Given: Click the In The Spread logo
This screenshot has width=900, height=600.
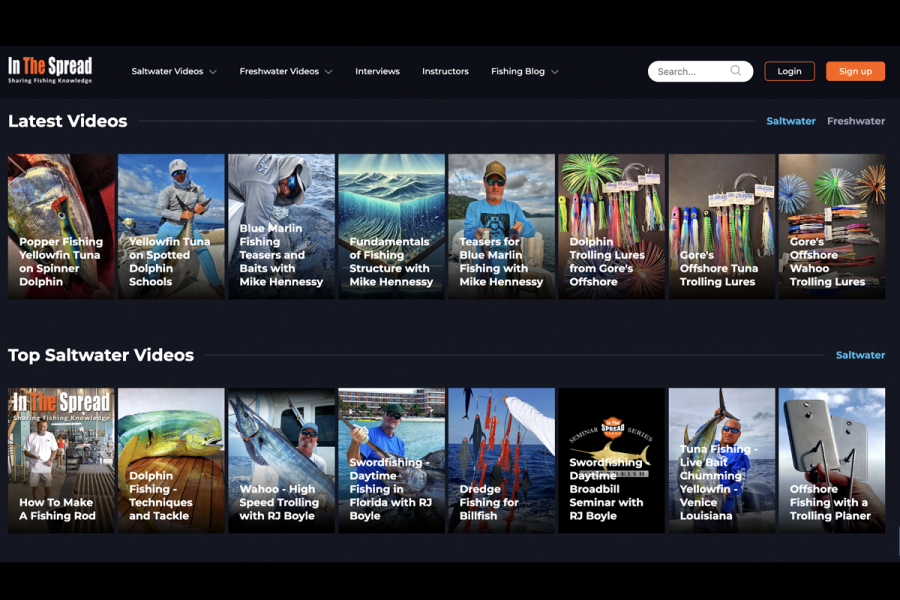Looking at the screenshot, I should coord(49,70).
